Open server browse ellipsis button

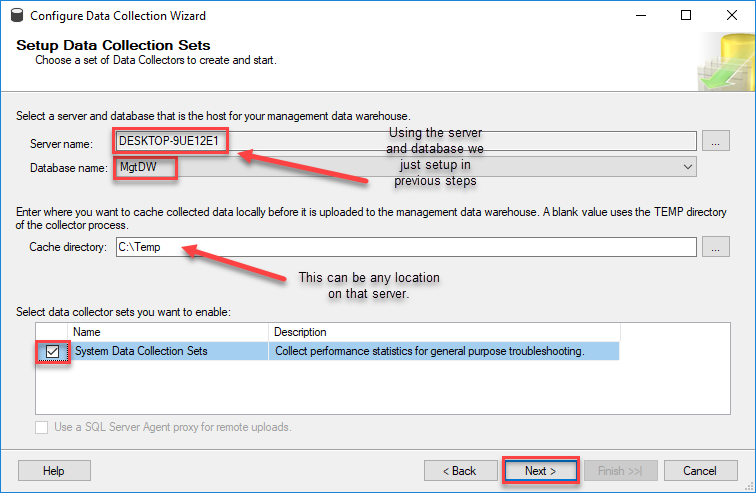pyautogui.click(x=716, y=141)
